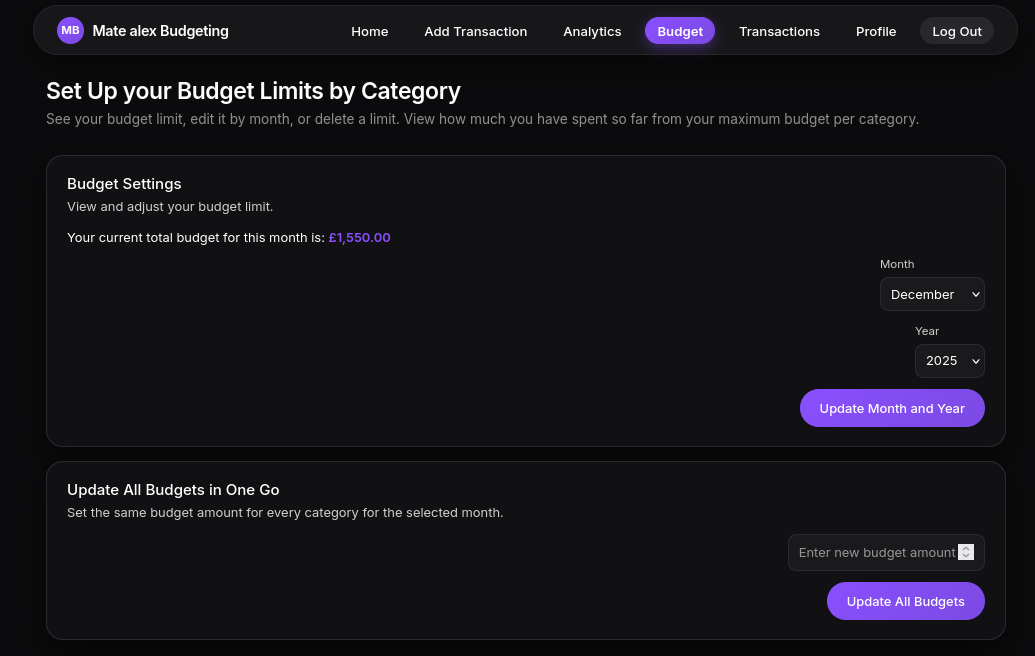1035x656 pixels.
Task: Click the Enter new budget amount field
Action: click(x=875, y=552)
